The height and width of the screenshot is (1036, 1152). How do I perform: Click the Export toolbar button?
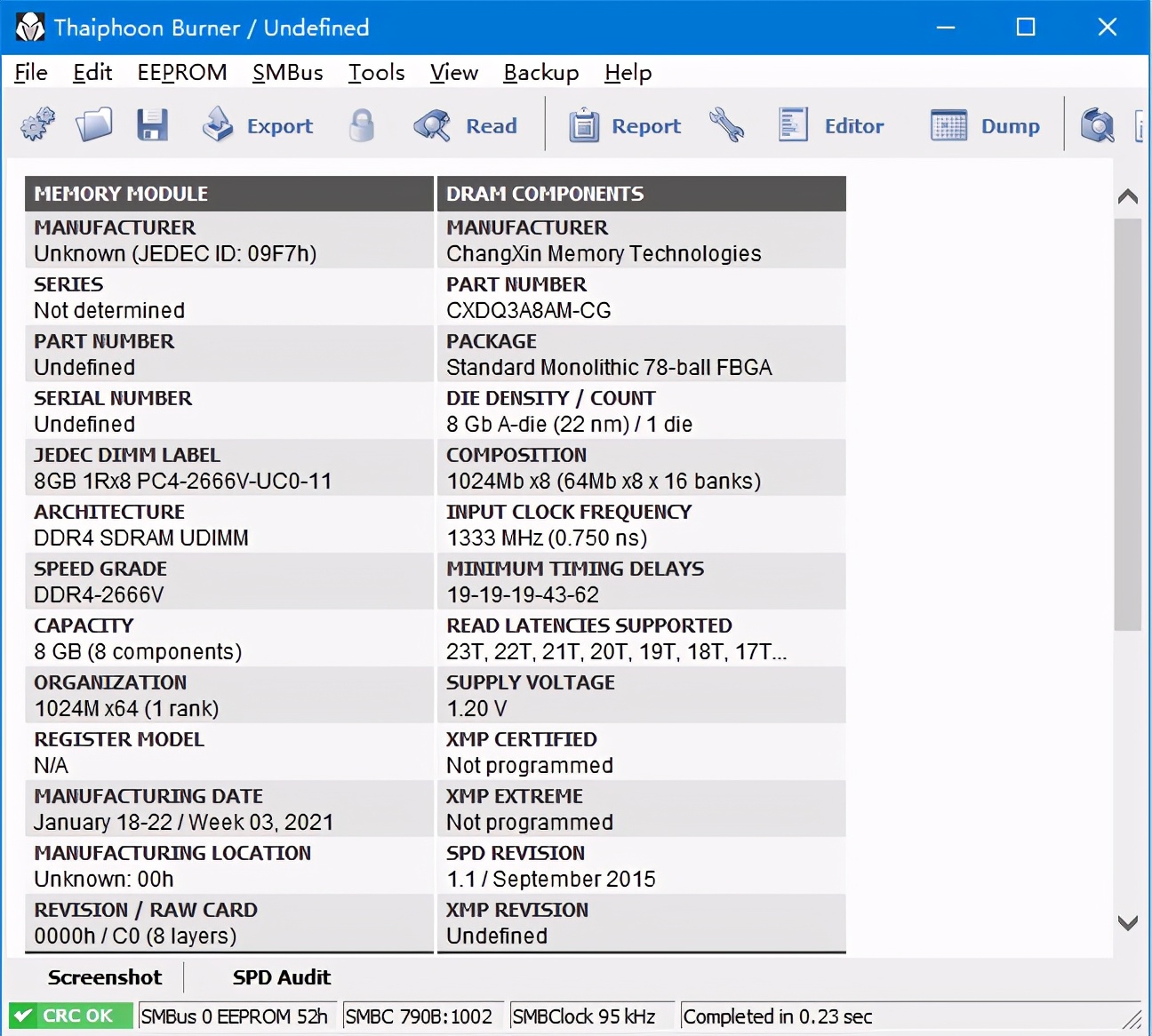[x=258, y=125]
